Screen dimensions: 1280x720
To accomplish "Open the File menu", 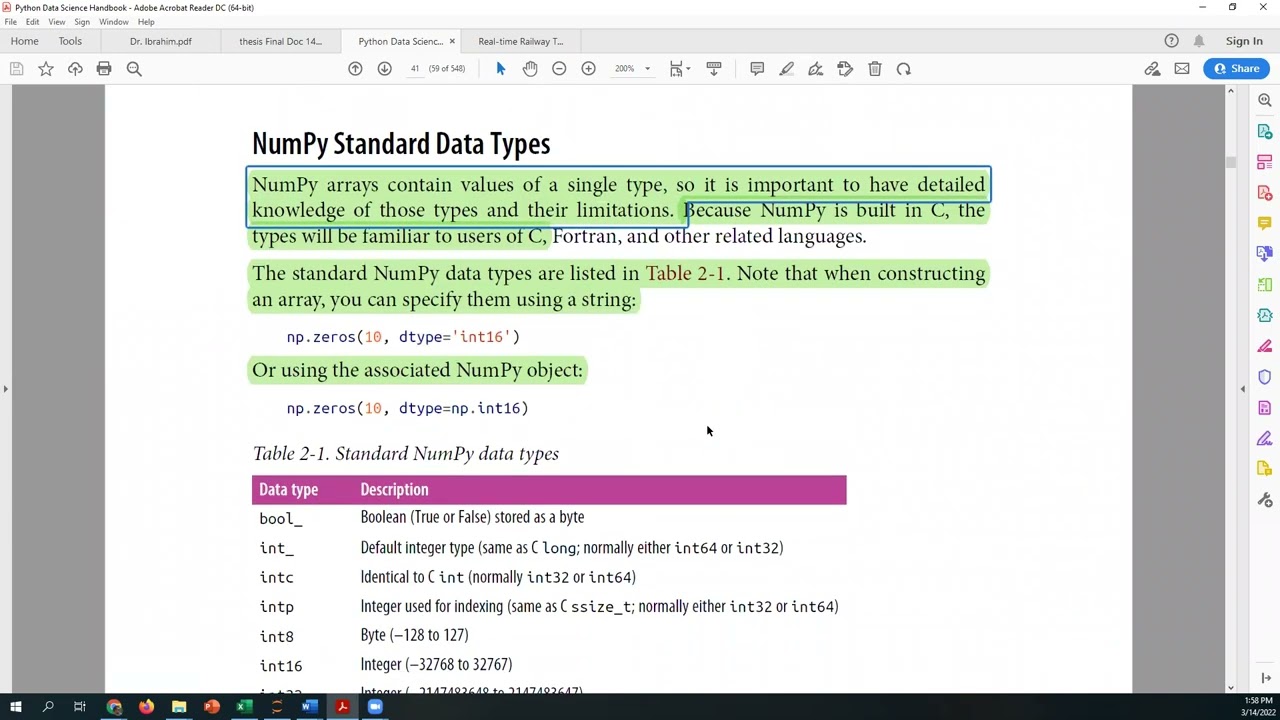I will coord(10,22).
